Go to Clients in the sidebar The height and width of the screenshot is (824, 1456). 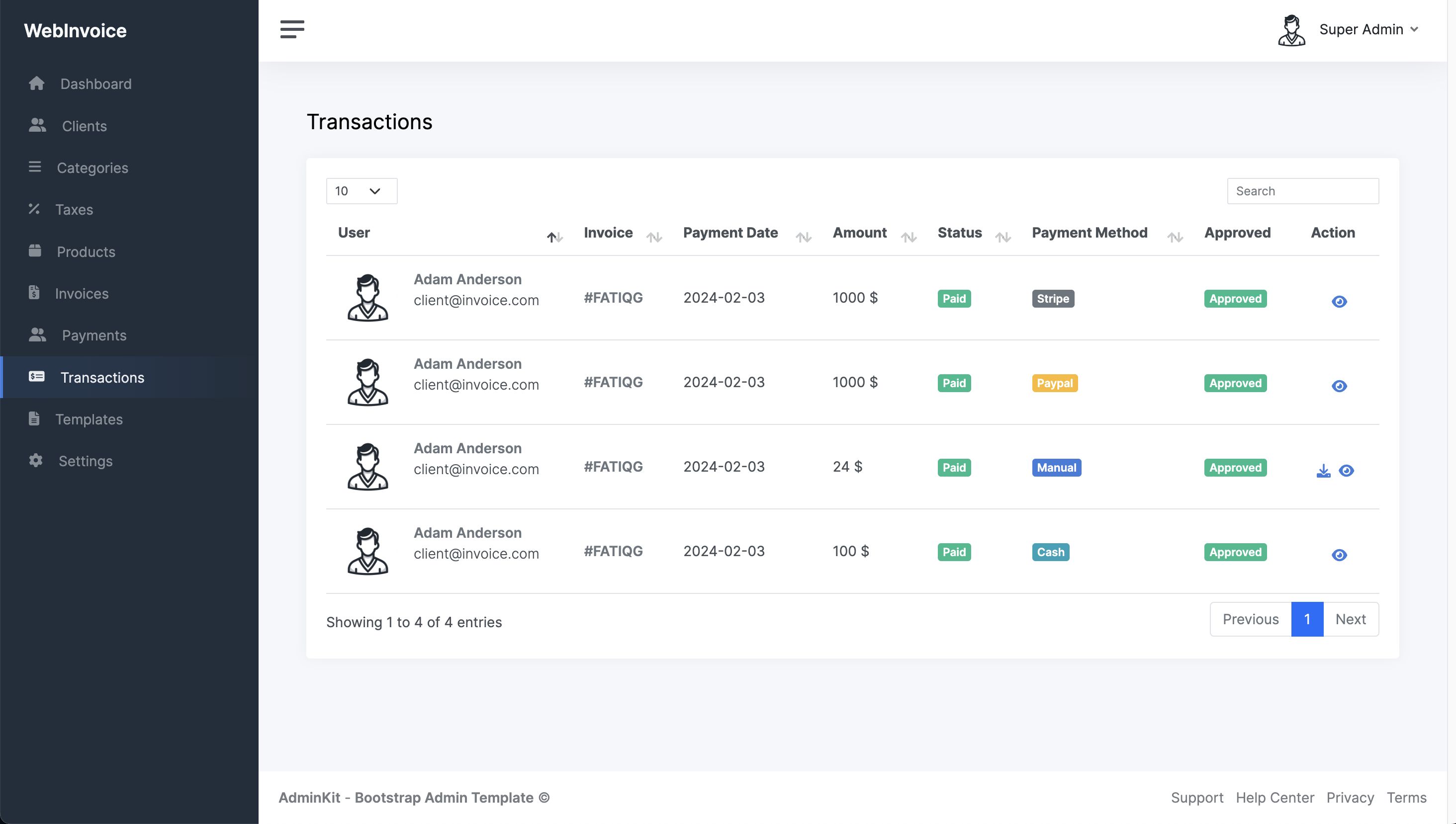tap(85, 126)
